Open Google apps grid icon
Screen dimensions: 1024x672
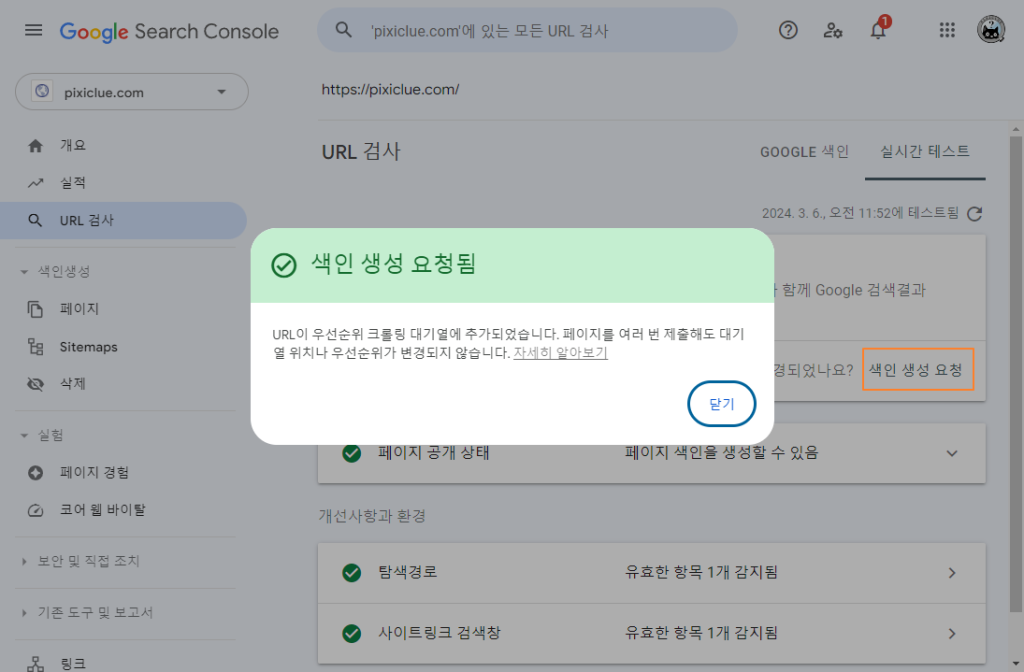(x=947, y=30)
